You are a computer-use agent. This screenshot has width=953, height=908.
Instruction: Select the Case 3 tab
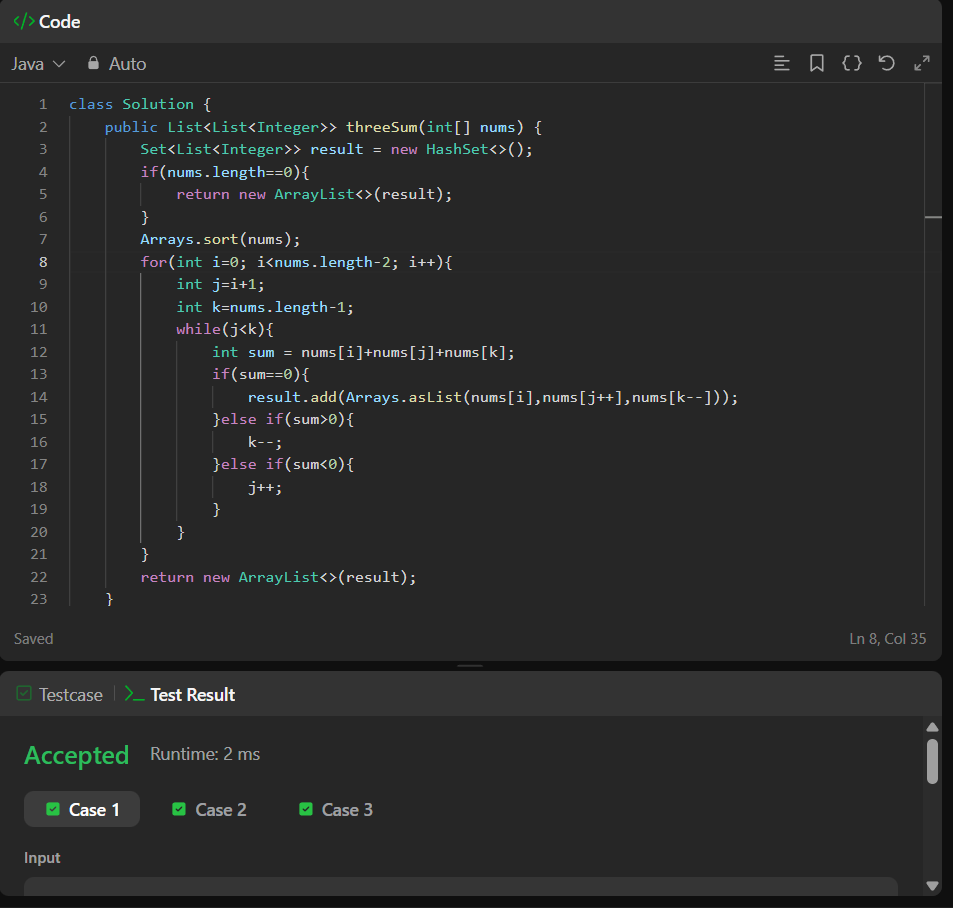pyautogui.click(x=335, y=810)
